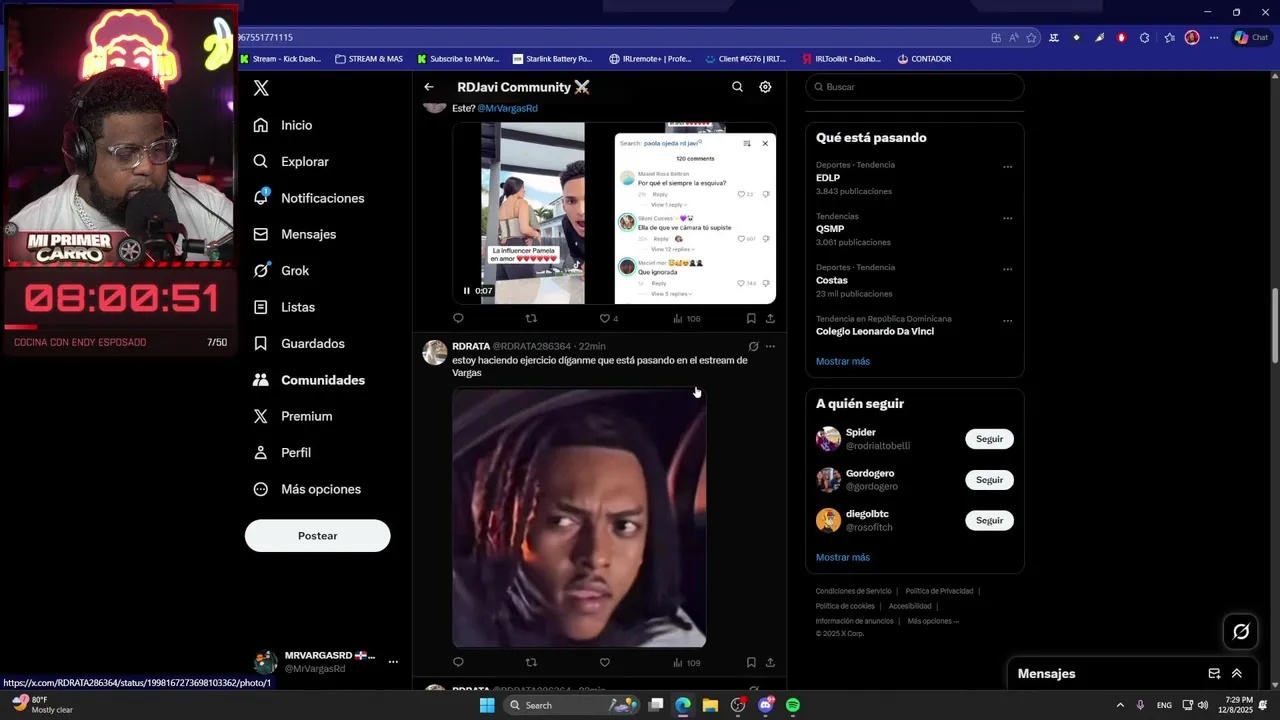Open File Explorer from the taskbar

pyautogui.click(x=710, y=705)
